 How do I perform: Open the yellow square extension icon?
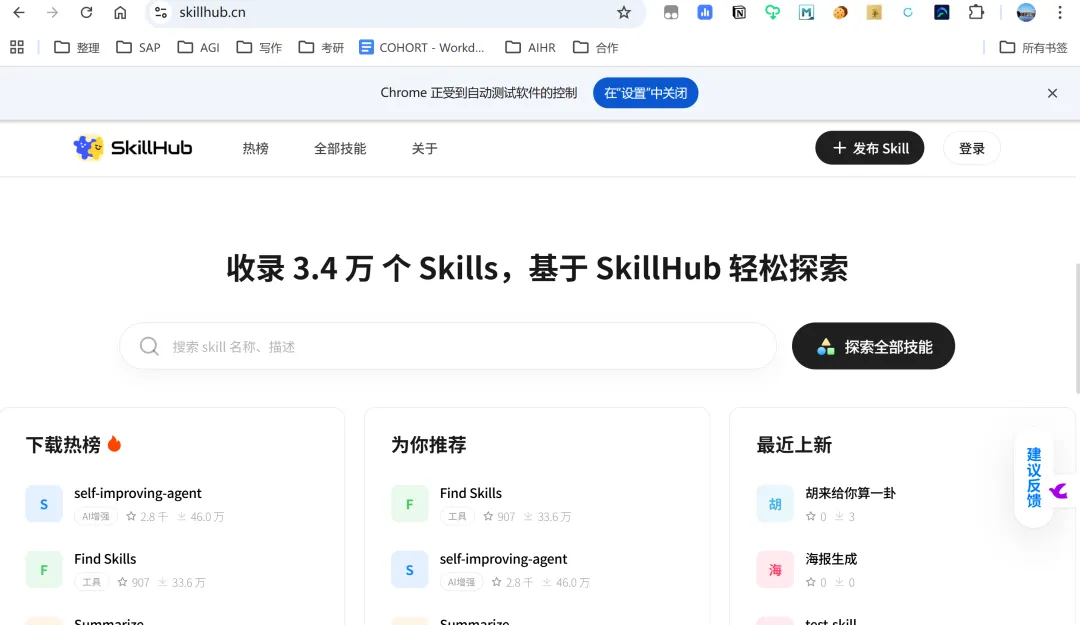873,12
